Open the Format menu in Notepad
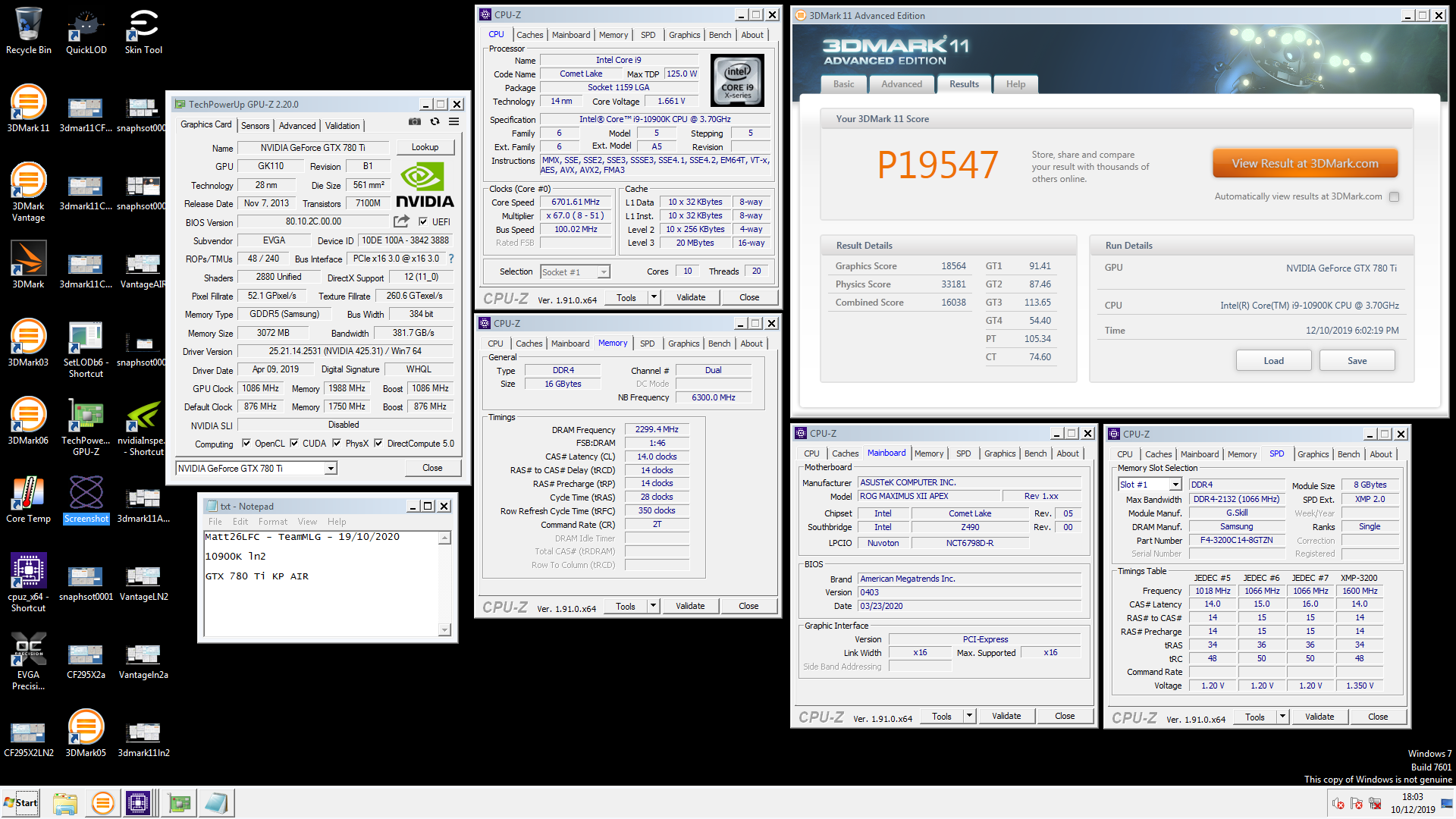This screenshot has width=1456, height=819. tap(273, 522)
